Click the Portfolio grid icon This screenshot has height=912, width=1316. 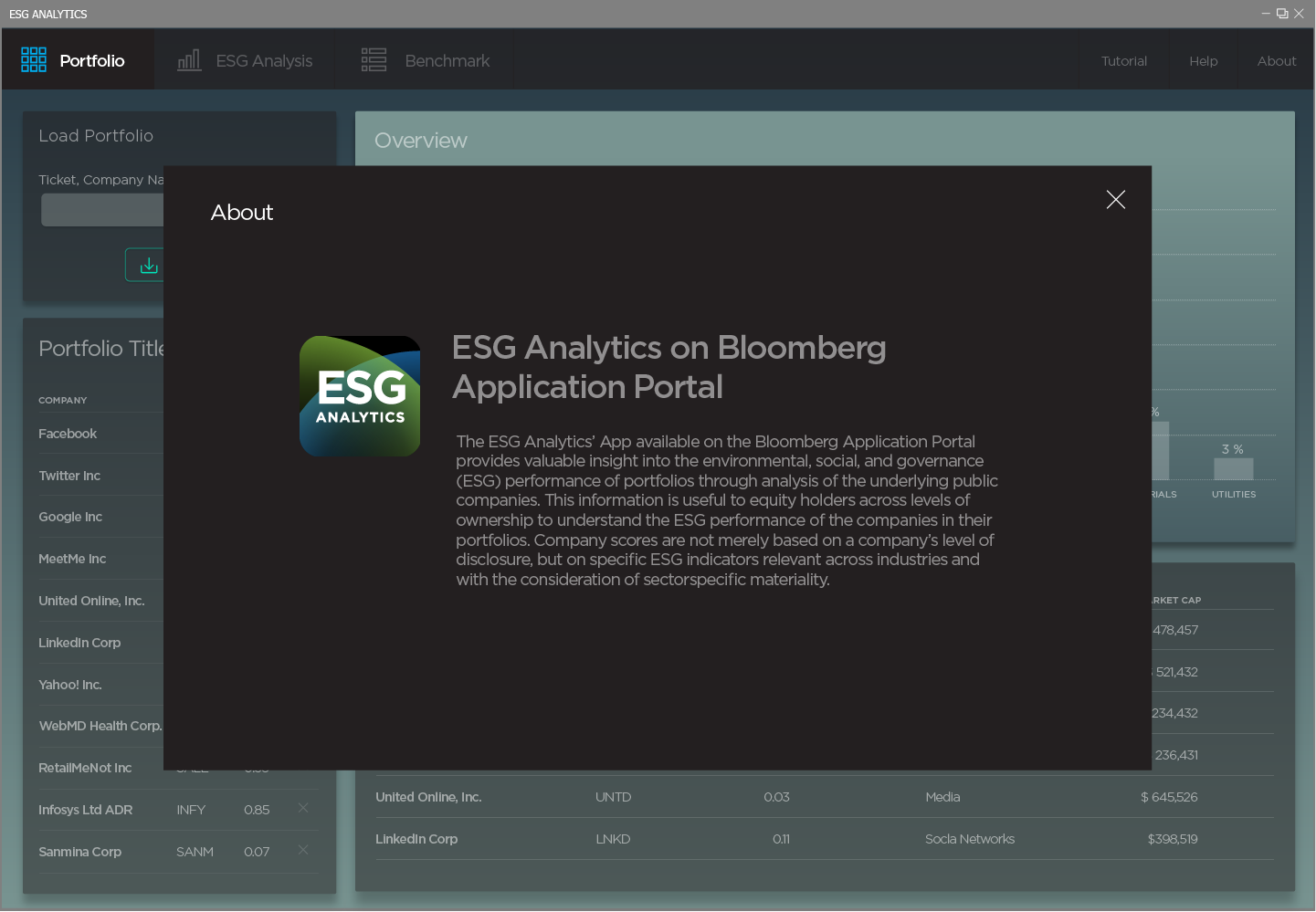[x=34, y=60]
